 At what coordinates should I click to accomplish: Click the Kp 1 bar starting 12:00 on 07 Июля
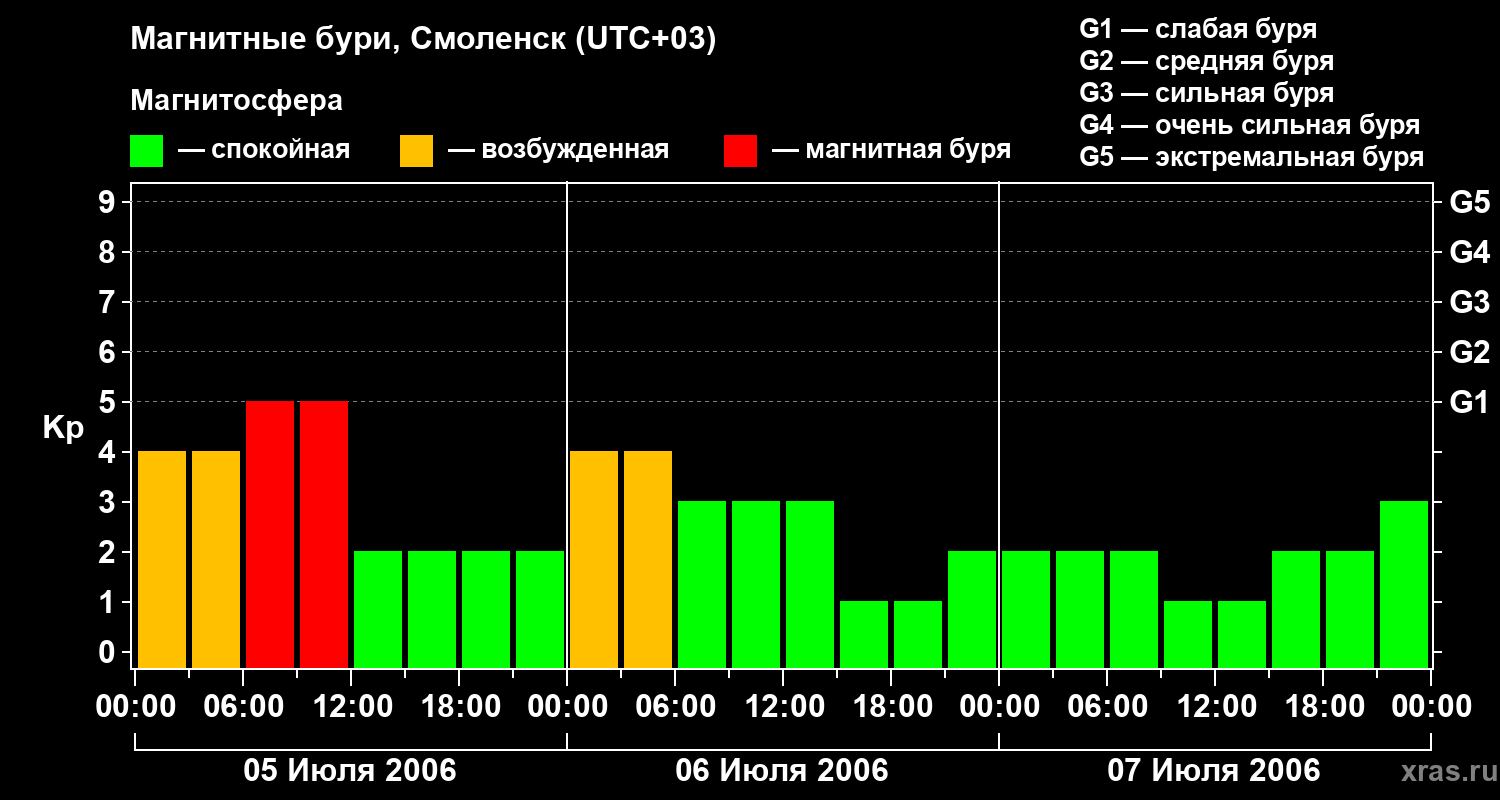pos(1242,634)
